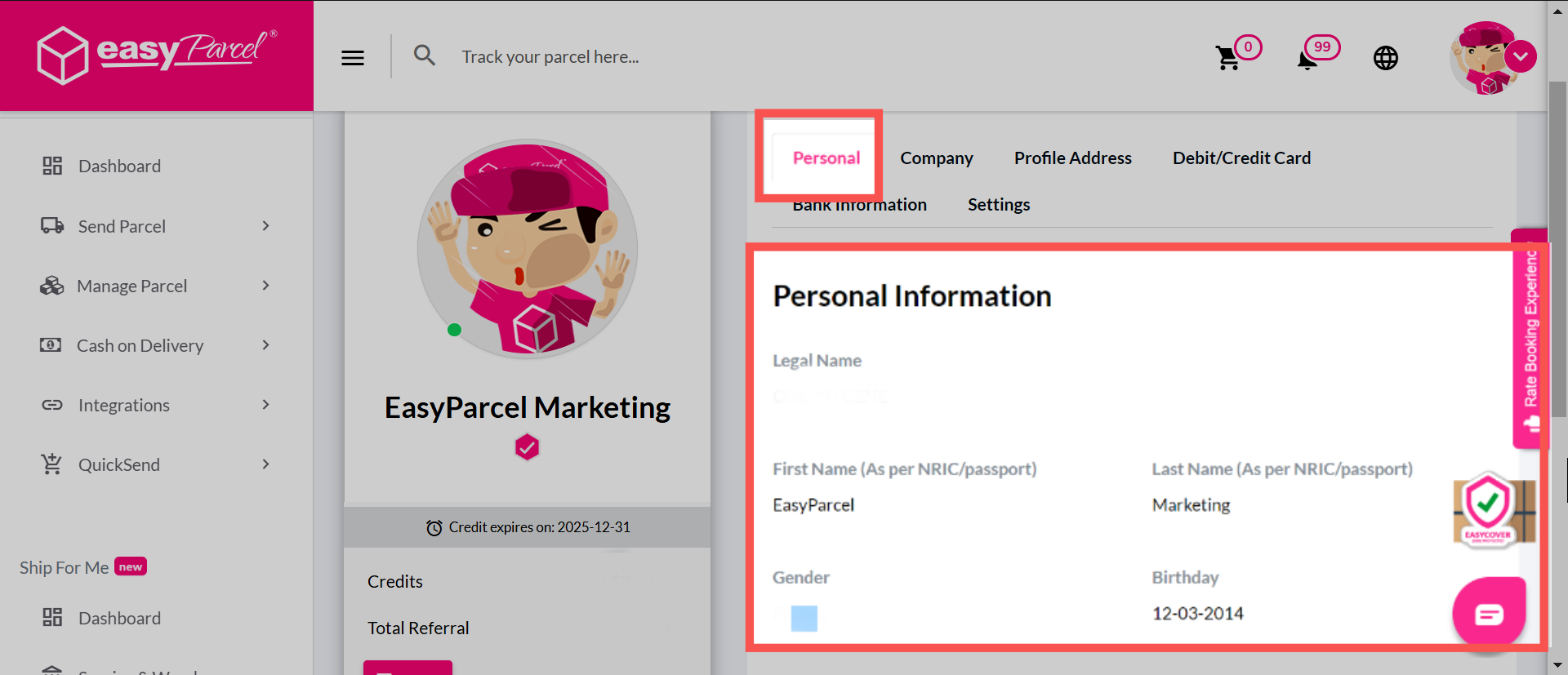1568x675 pixels.
Task: Expand the Integrations submenu chevron
Action: [x=265, y=404]
